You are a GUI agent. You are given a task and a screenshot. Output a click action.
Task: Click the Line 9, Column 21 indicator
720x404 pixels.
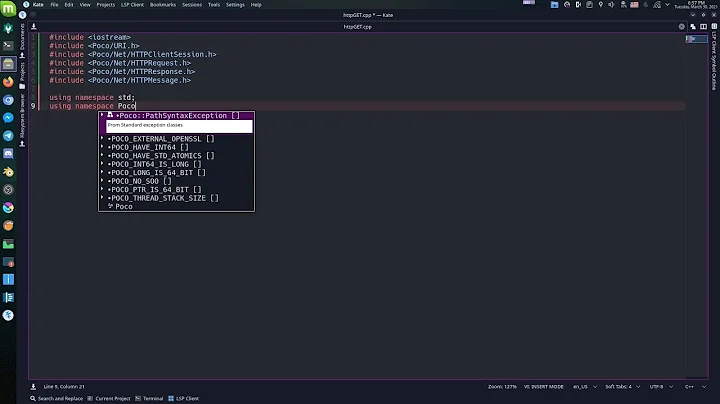tap(64, 387)
